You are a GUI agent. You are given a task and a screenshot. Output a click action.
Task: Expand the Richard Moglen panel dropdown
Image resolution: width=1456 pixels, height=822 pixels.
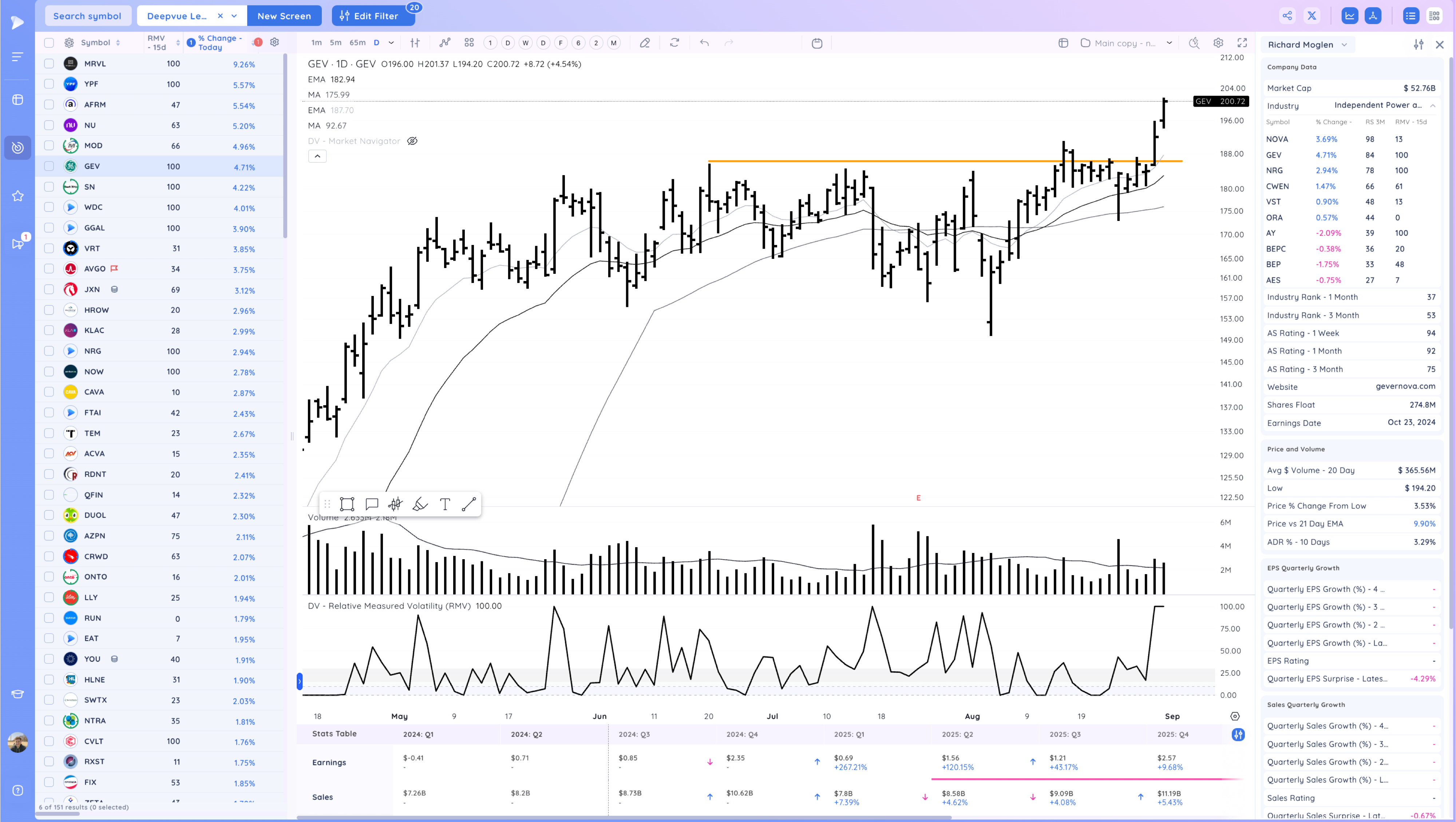click(1344, 45)
